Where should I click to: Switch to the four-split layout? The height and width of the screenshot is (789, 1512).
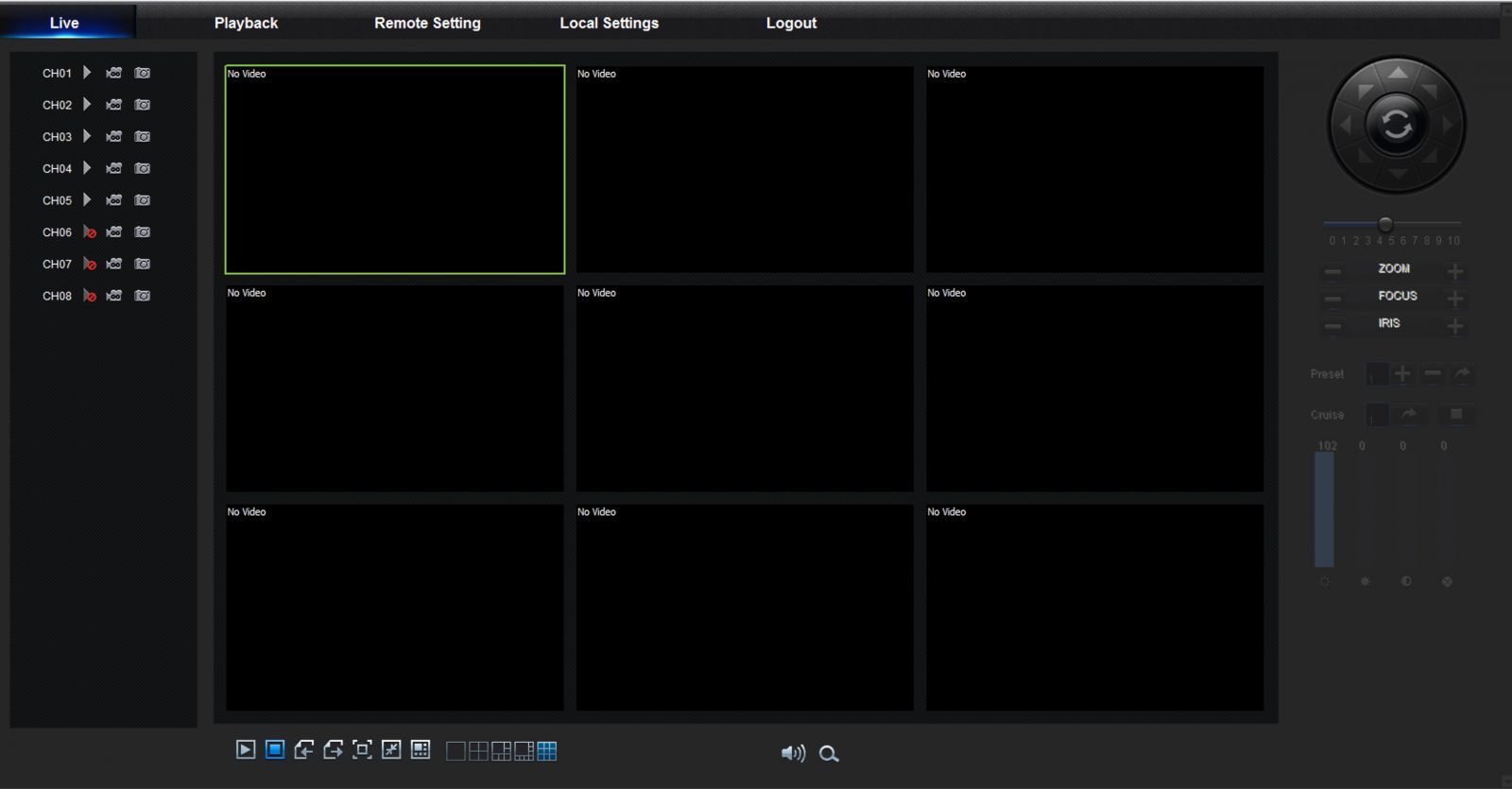pyautogui.click(x=478, y=751)
